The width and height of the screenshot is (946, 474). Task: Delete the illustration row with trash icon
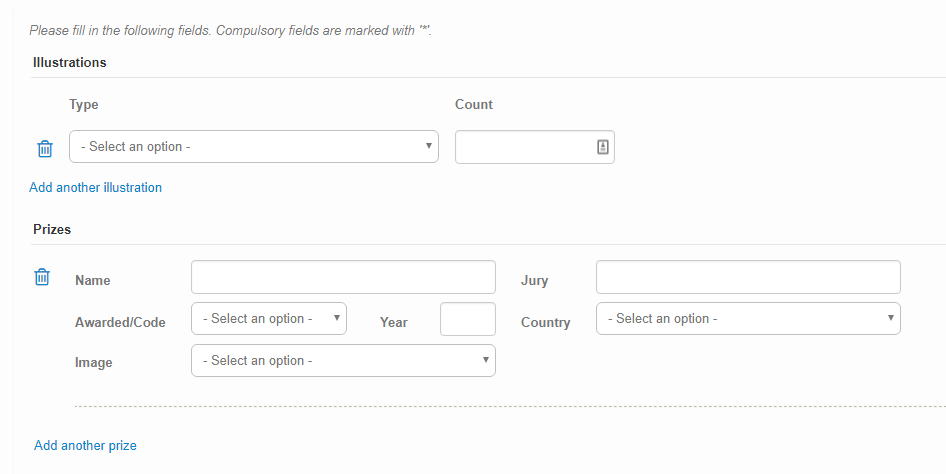[x=45, y=148]
